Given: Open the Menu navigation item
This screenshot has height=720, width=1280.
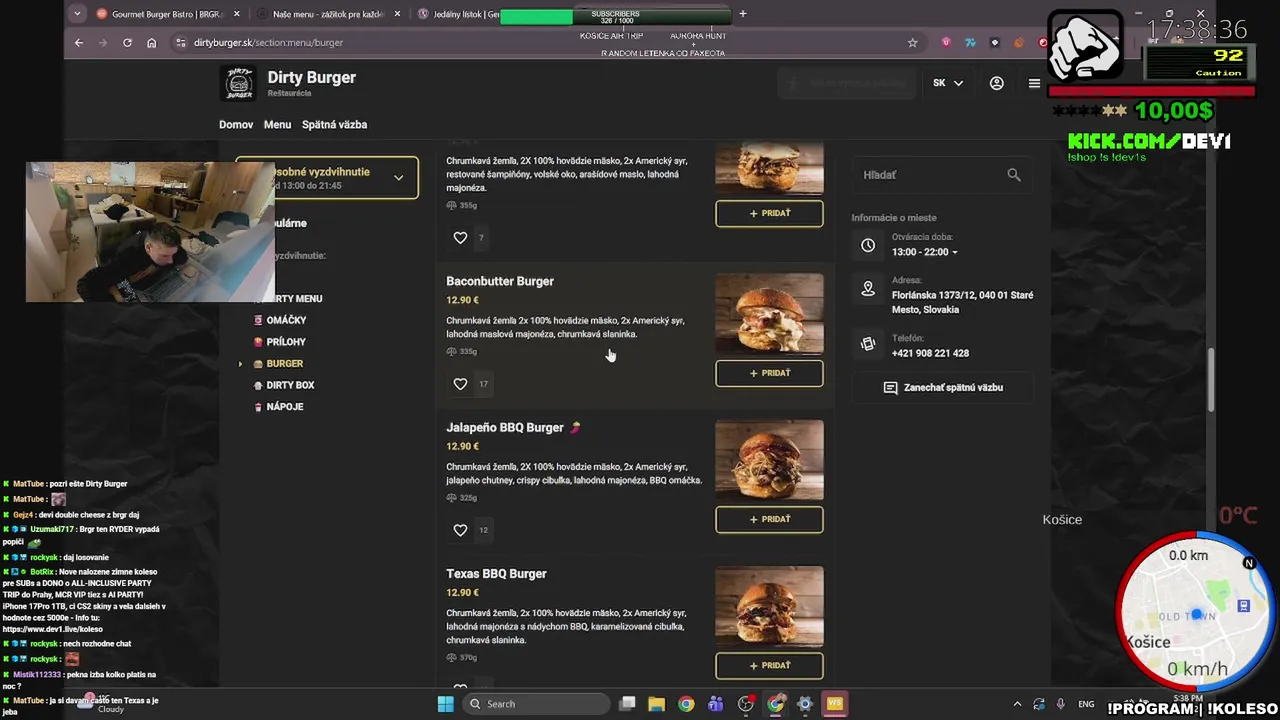Looking at the screenshot, I should click(x=277, y=125).
